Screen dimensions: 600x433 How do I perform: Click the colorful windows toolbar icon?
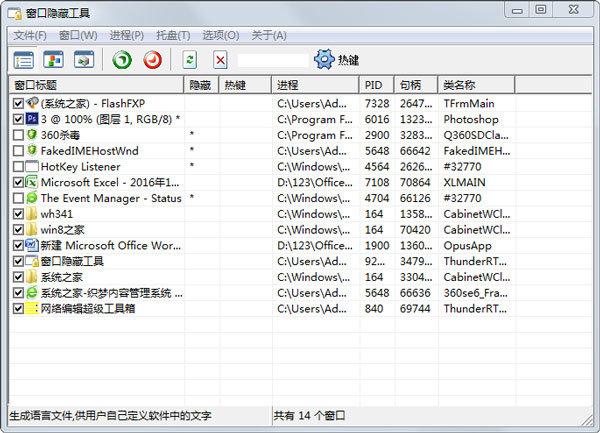point(53,59)
